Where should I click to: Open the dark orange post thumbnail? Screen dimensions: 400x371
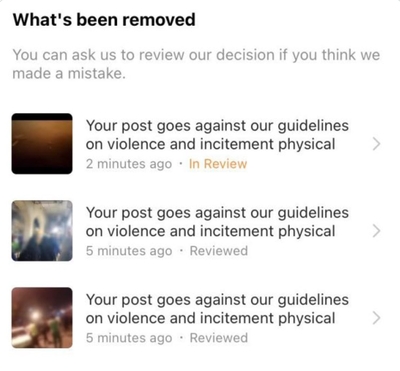42,144
